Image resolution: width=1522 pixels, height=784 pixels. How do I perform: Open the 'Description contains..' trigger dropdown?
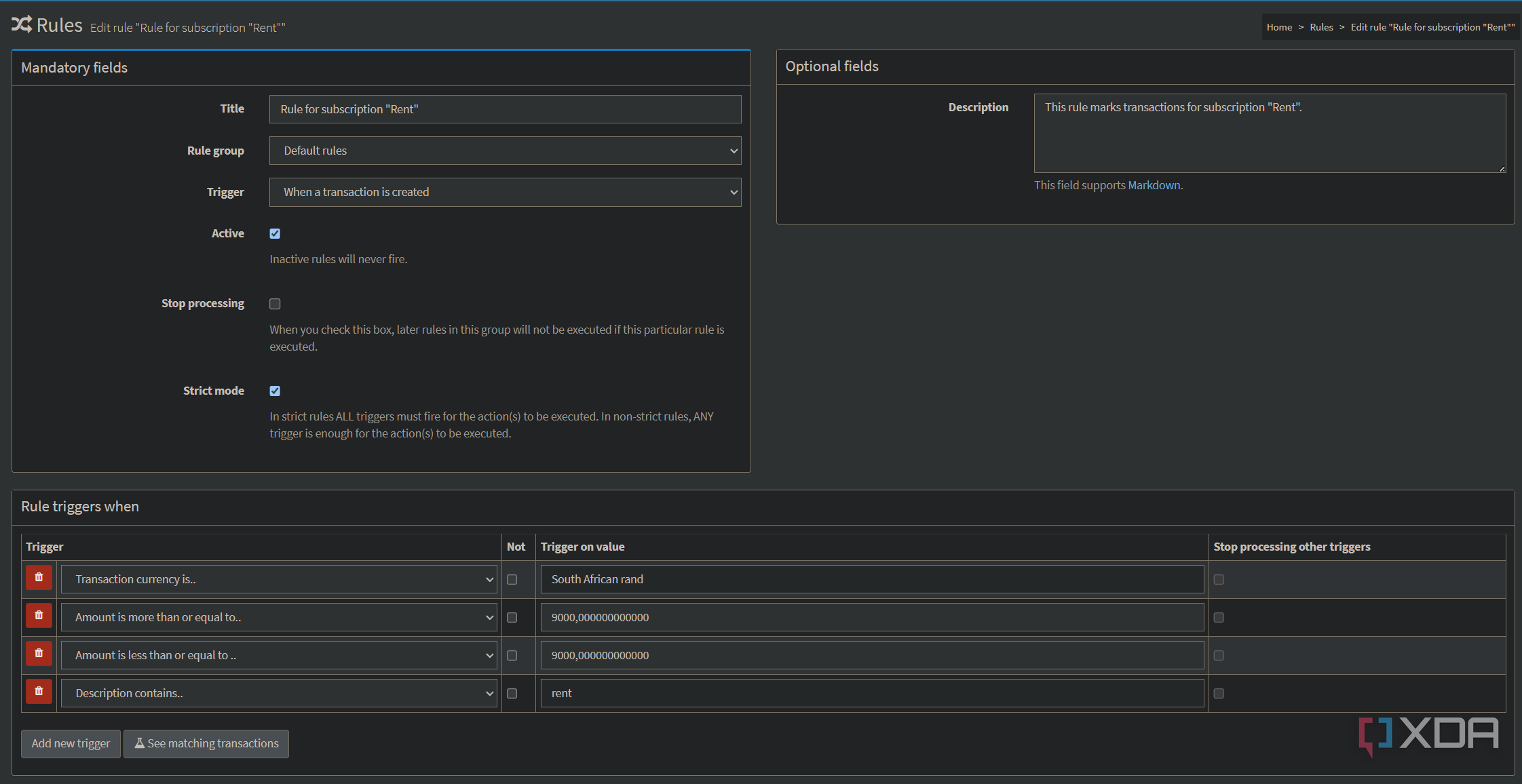click(x=279, y=693)
